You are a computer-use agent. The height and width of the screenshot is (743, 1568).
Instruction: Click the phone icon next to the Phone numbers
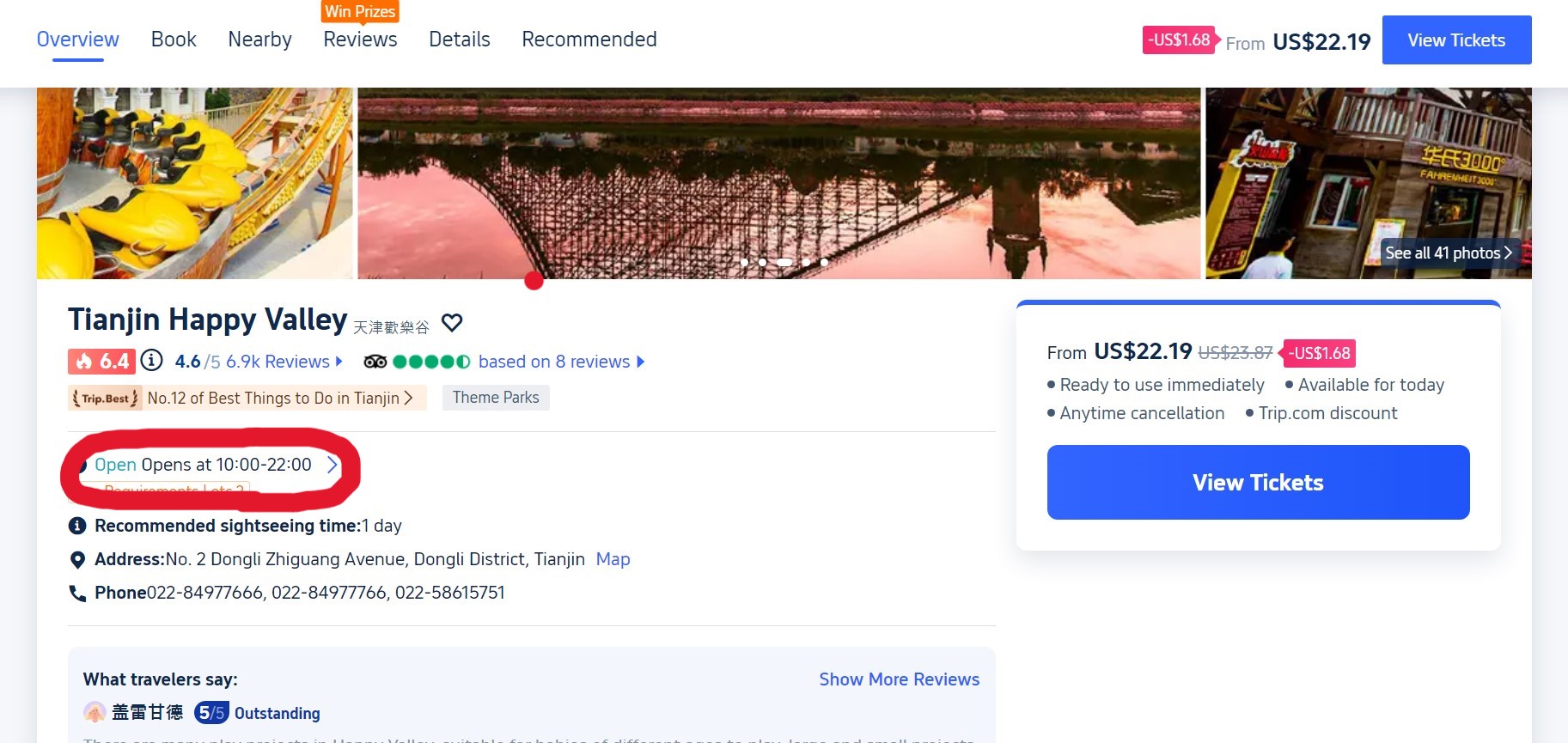pos(77,594)
